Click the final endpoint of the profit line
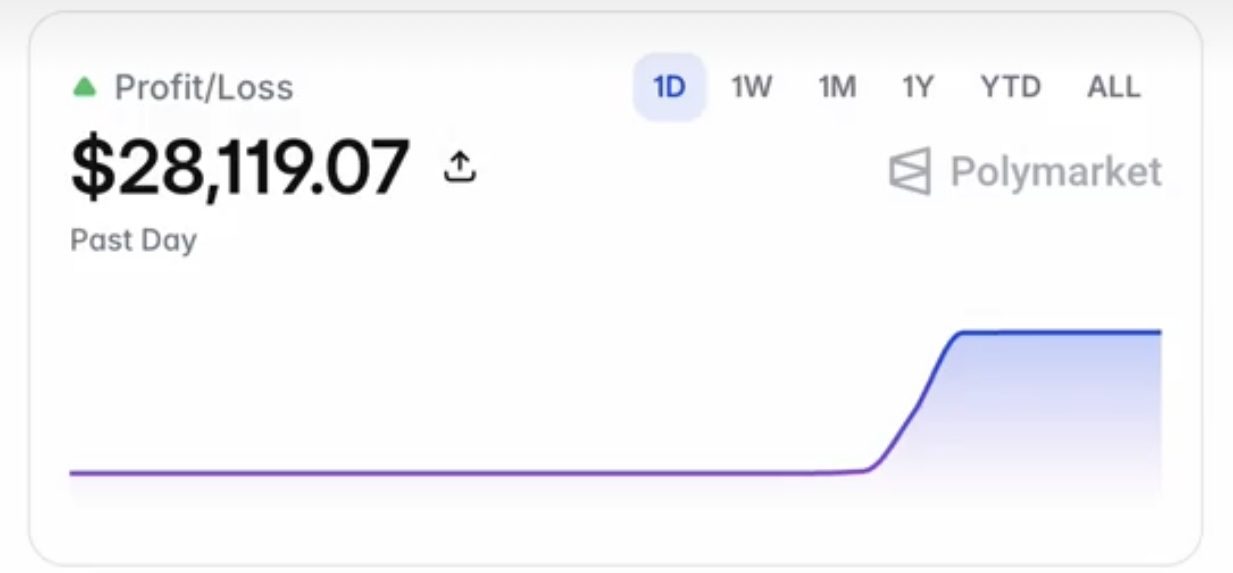The width and height of the screenshot is (1233, 573). (1159, 331)
